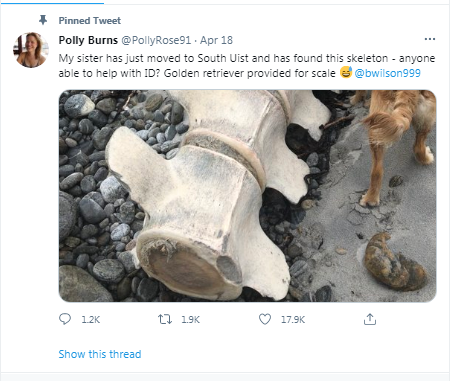The image size is (459, 381).
Task: Like the tweet with the heart icon
Action: (x=265, y=319)
